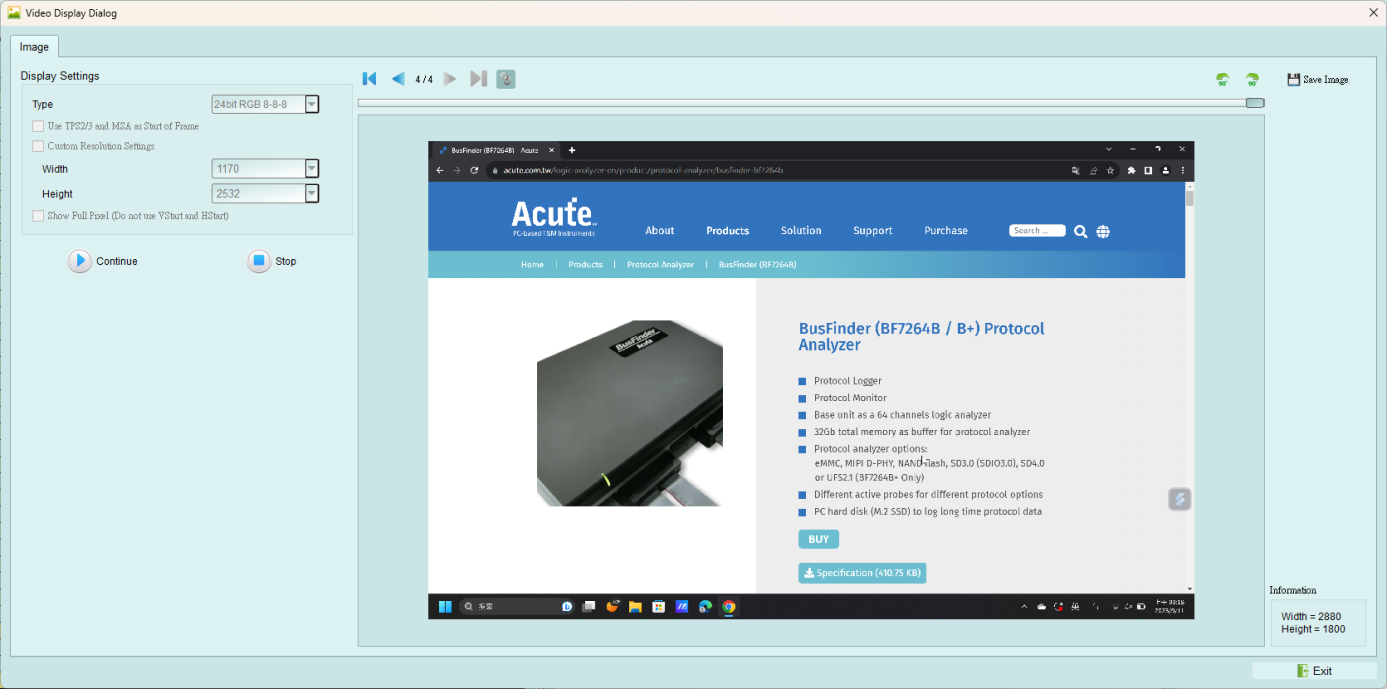Click Products in the Acute site menu

(728, 231)
